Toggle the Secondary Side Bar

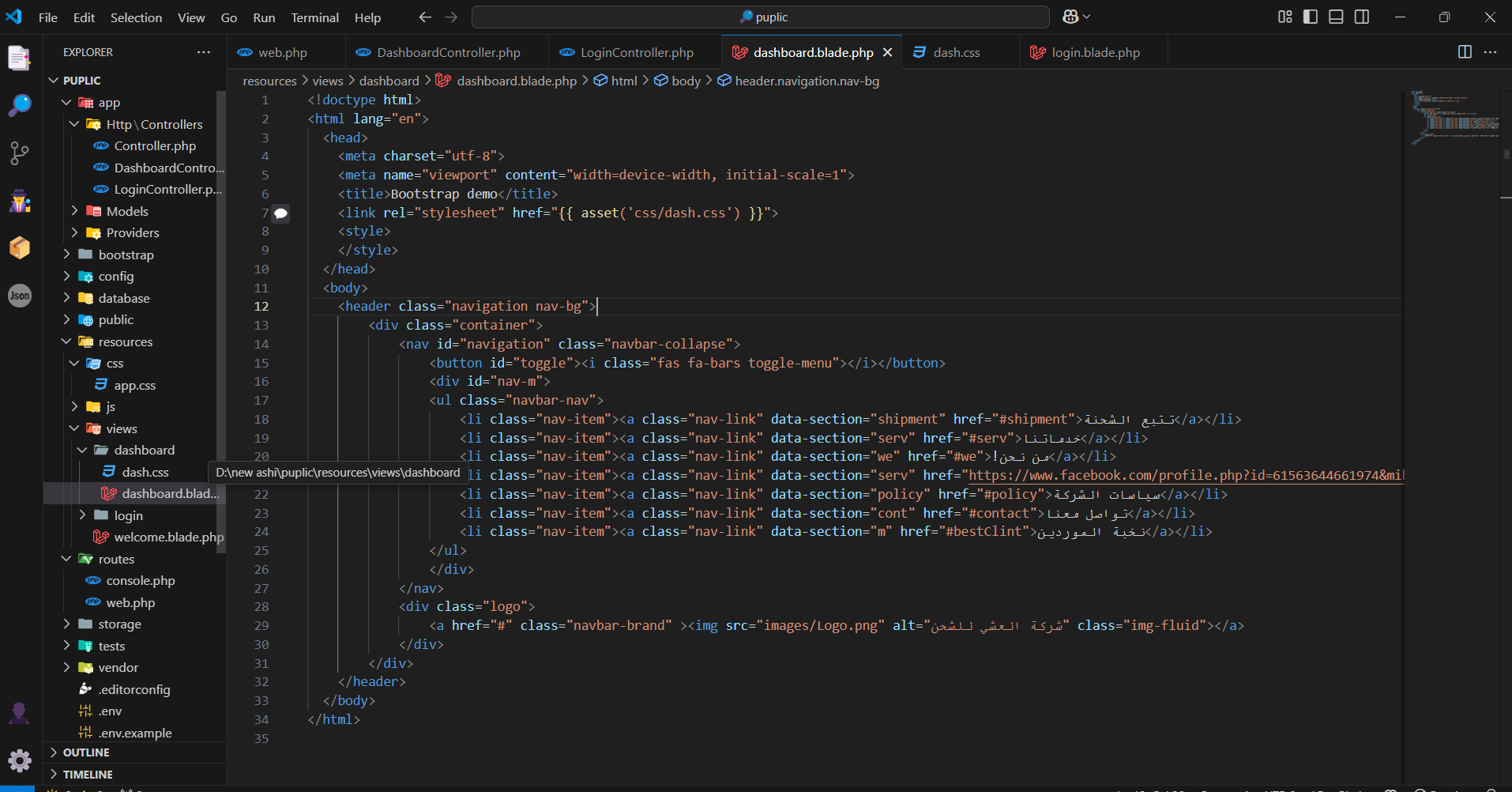1362,17
